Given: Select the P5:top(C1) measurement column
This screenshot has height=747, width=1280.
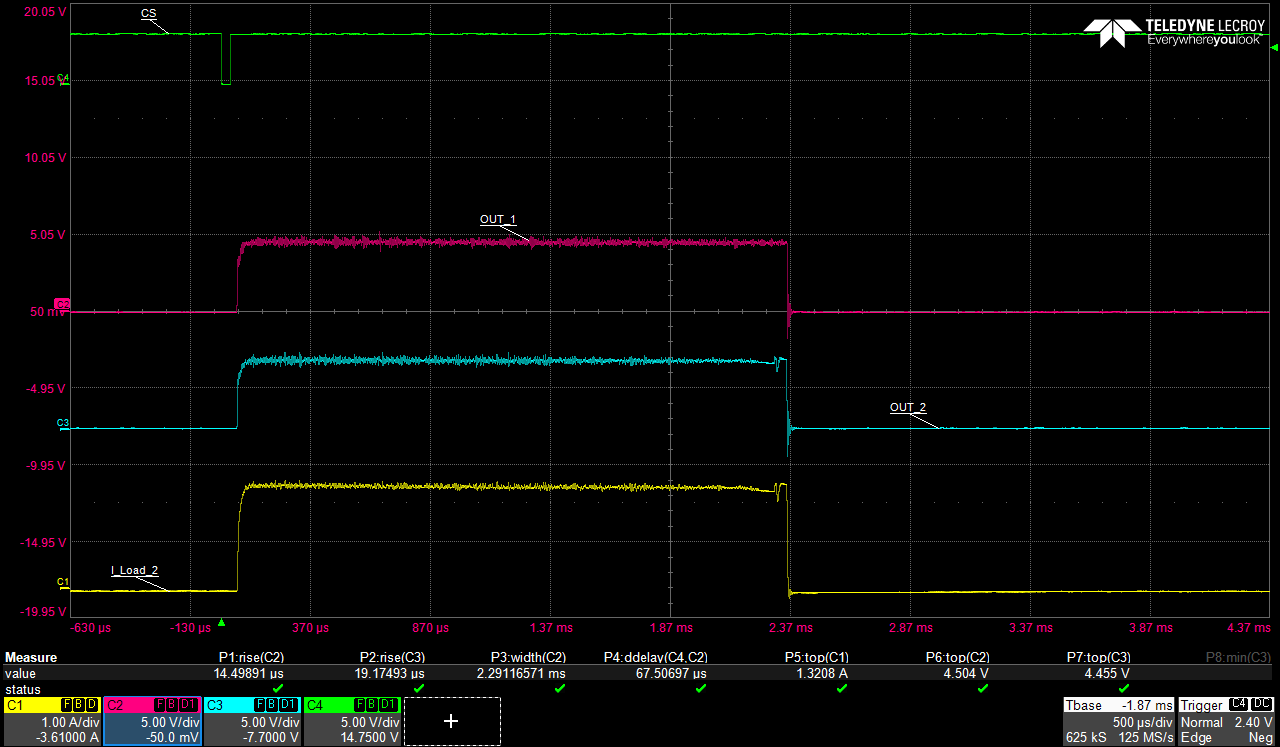Looking at the screenshot, I should 817,658.
